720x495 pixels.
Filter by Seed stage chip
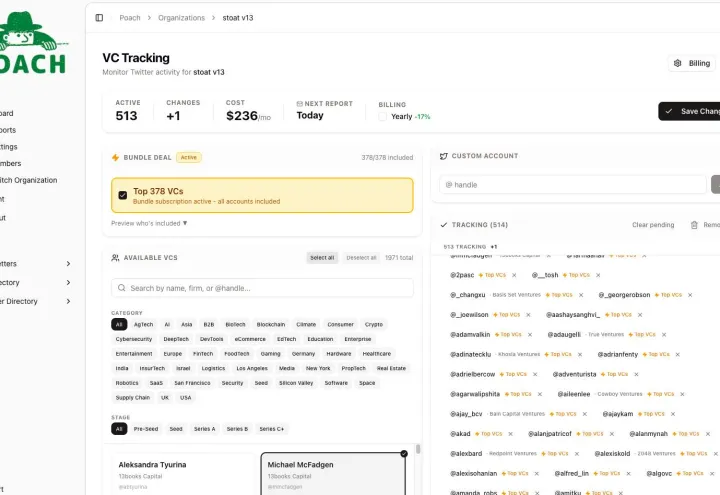click(x=176, y=429)
